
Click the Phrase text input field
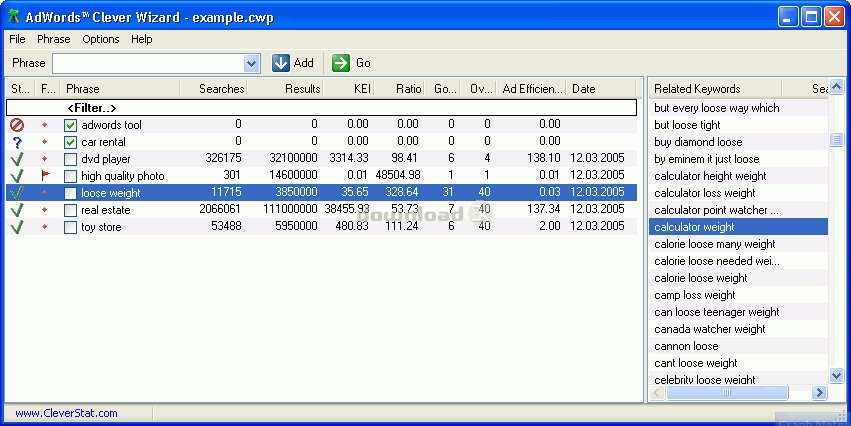coord(148,63)
